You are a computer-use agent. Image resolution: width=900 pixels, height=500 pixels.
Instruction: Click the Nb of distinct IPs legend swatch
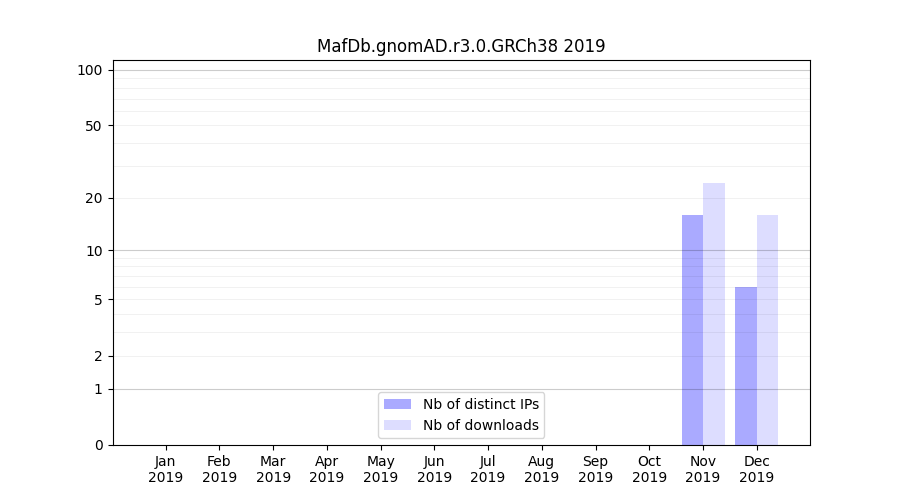[x=397, y=404]
